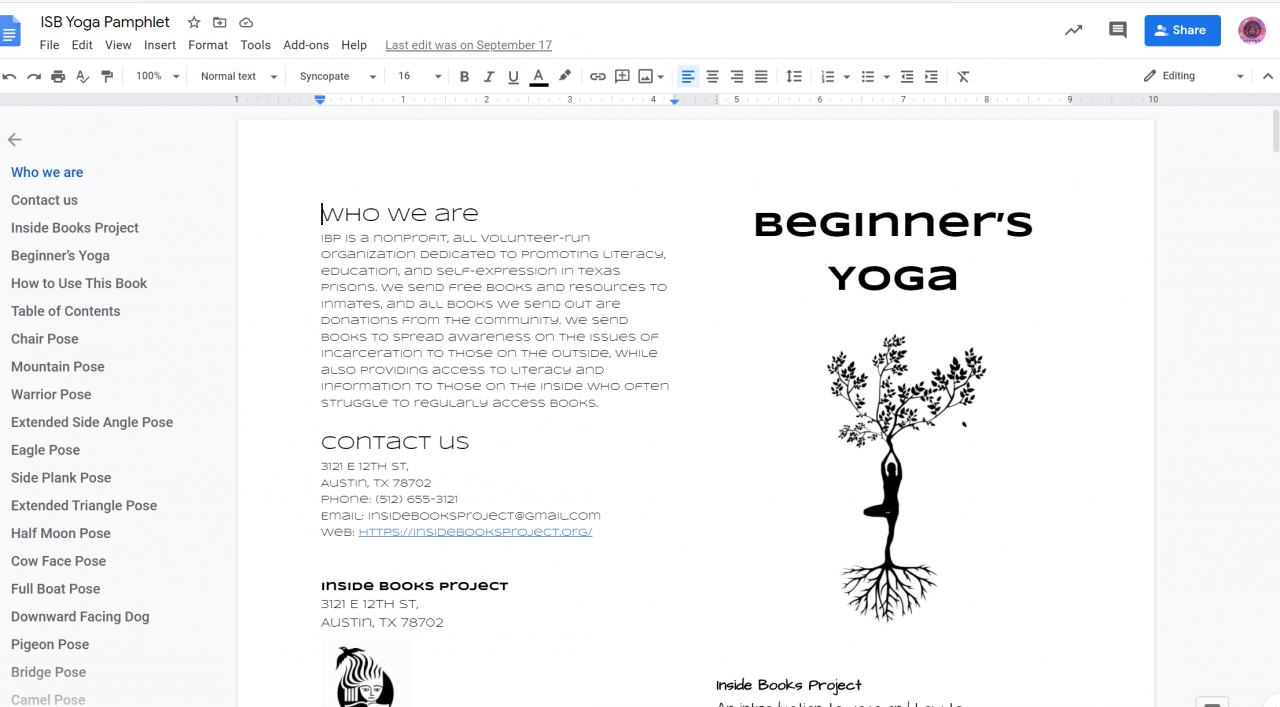
Task: Open the File menu
Action: coord(49,45)
